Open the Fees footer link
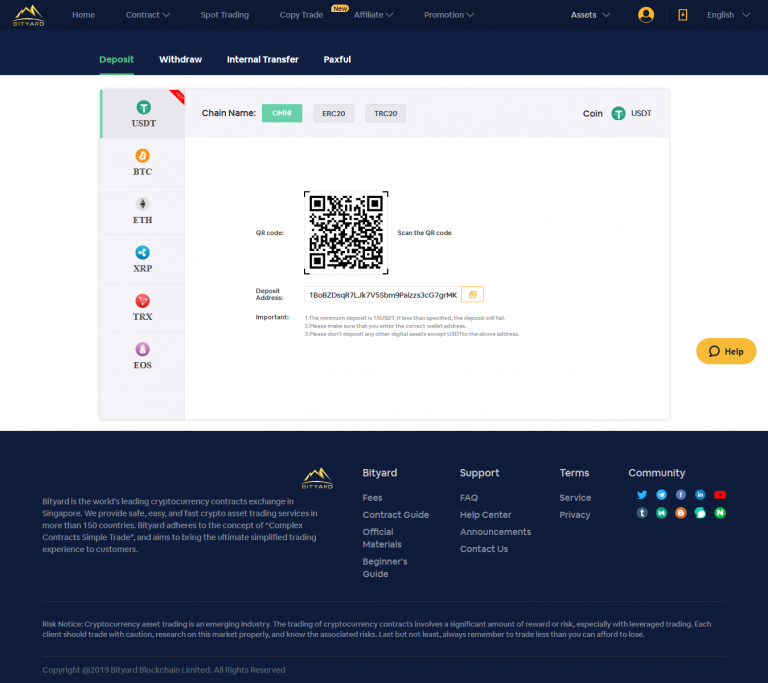The height and width of the screenshot is (683, 768). [372, 497]
